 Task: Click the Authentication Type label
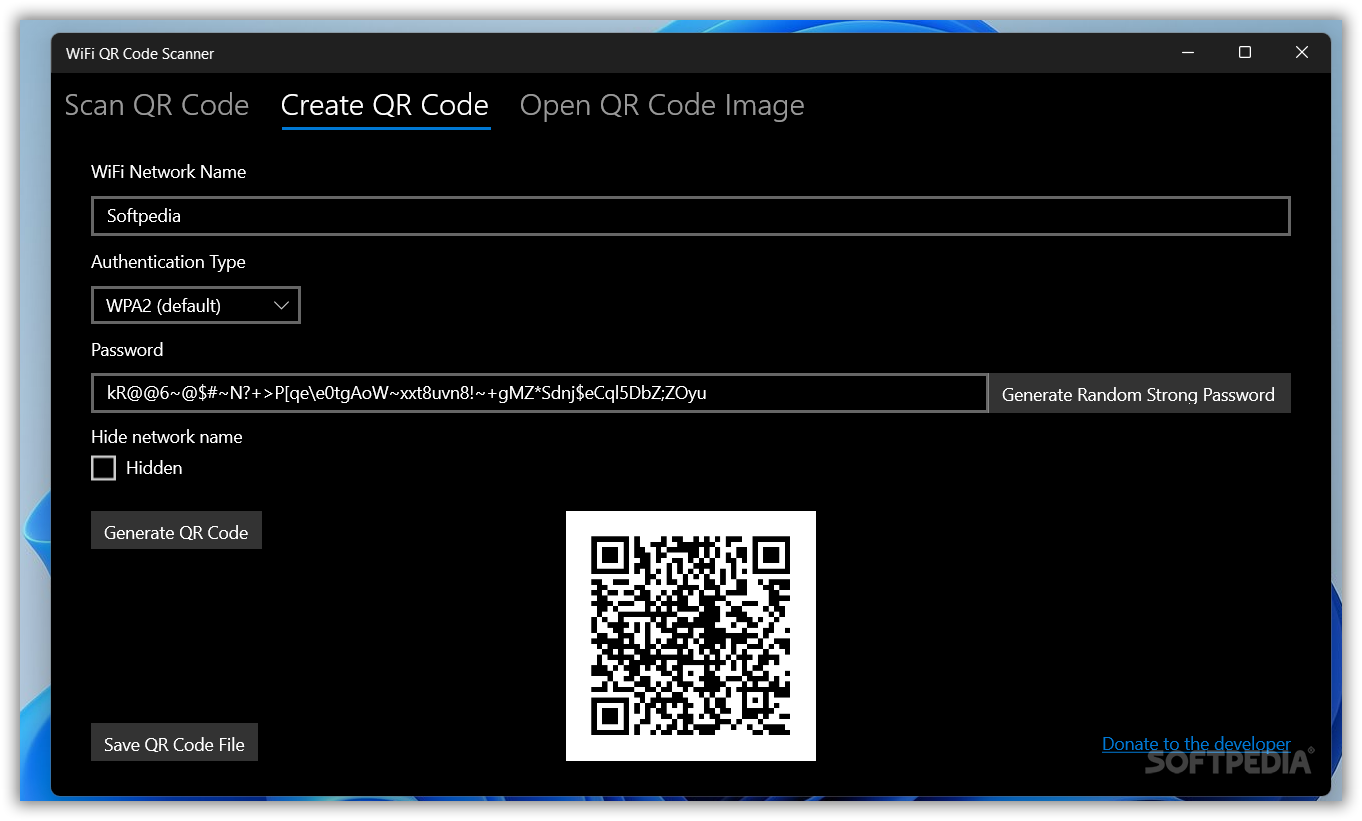[x=168, y=262]
